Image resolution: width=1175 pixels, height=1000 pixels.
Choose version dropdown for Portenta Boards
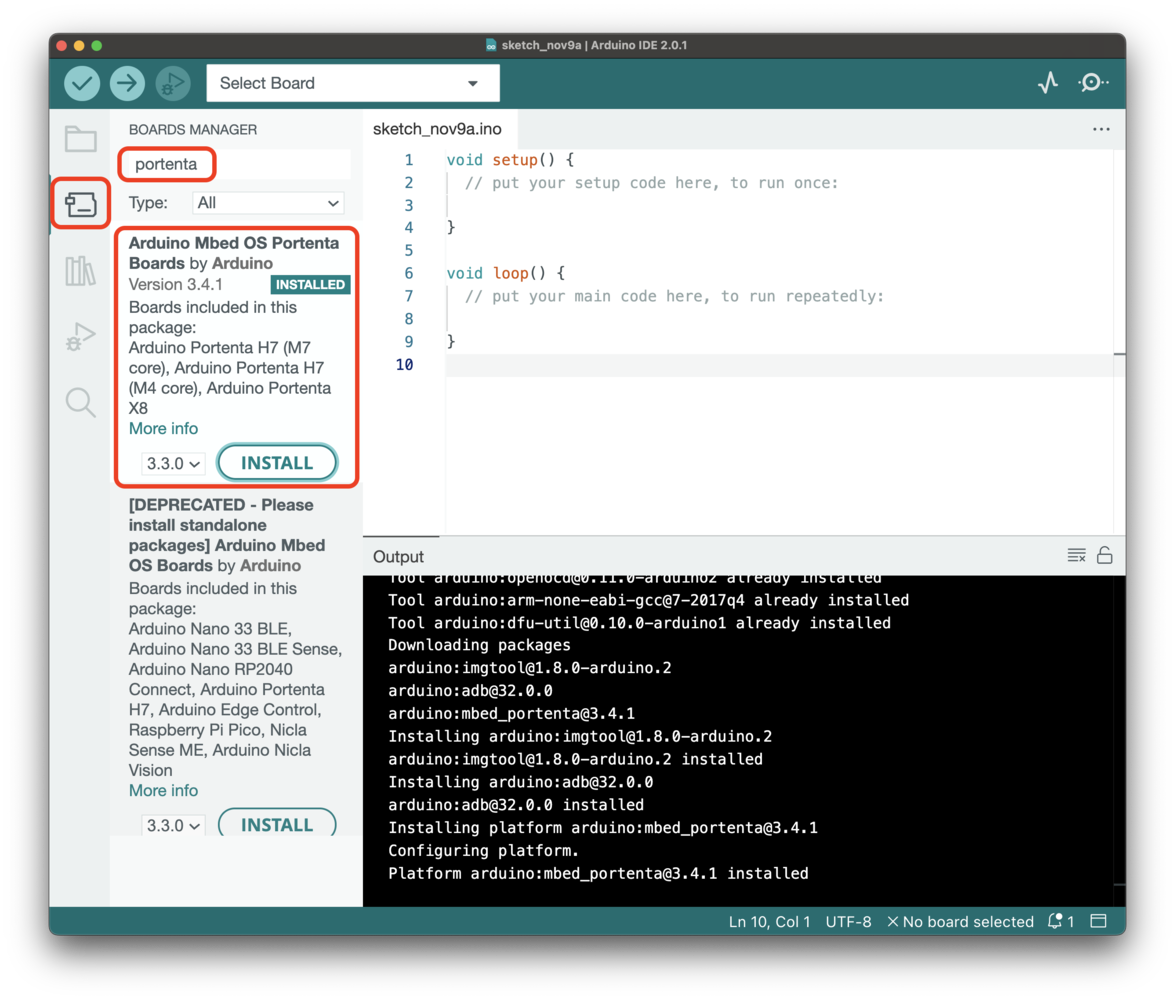click(x=173, y=464)
